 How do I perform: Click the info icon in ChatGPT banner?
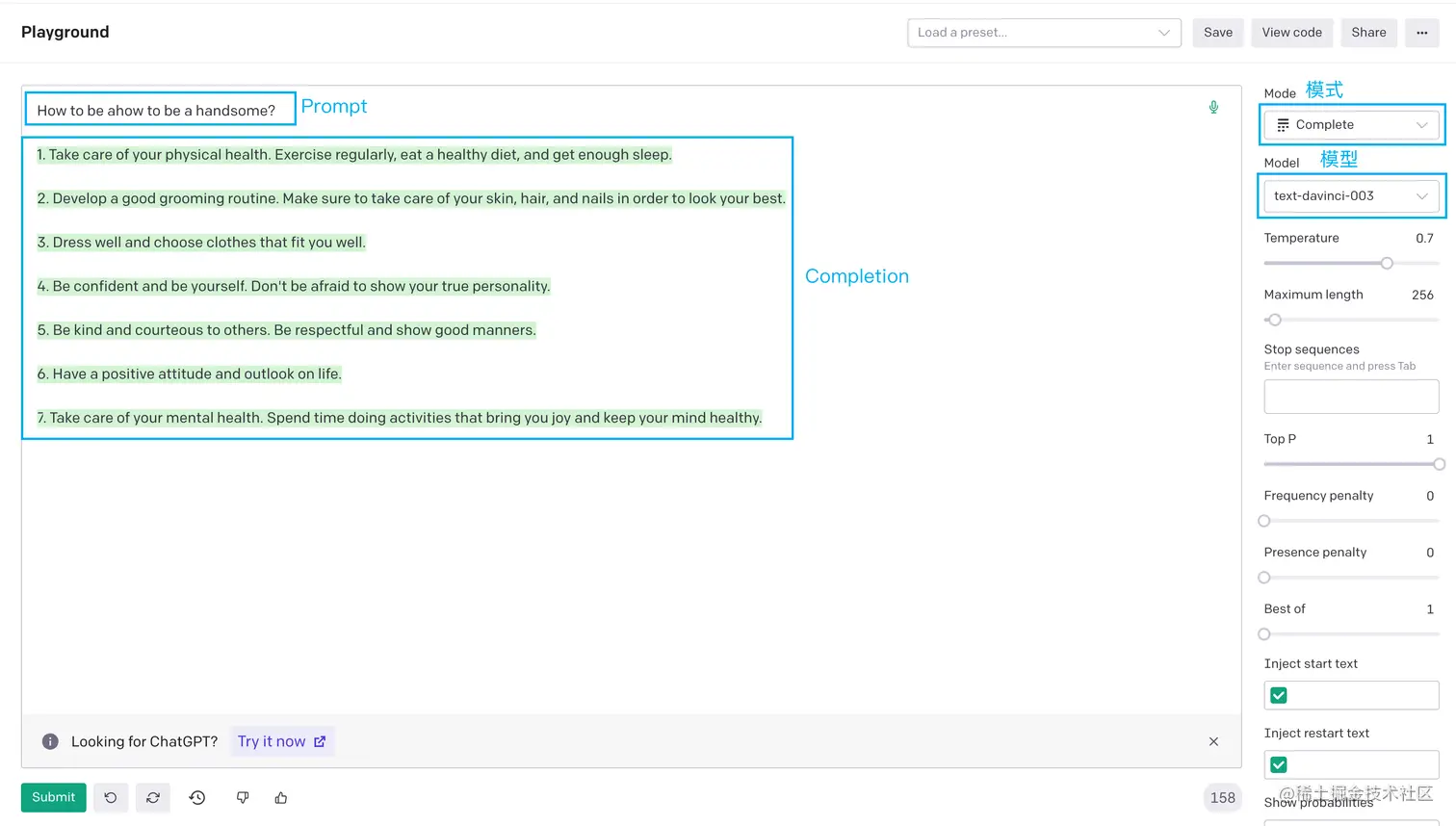click(x=50, y=741)
